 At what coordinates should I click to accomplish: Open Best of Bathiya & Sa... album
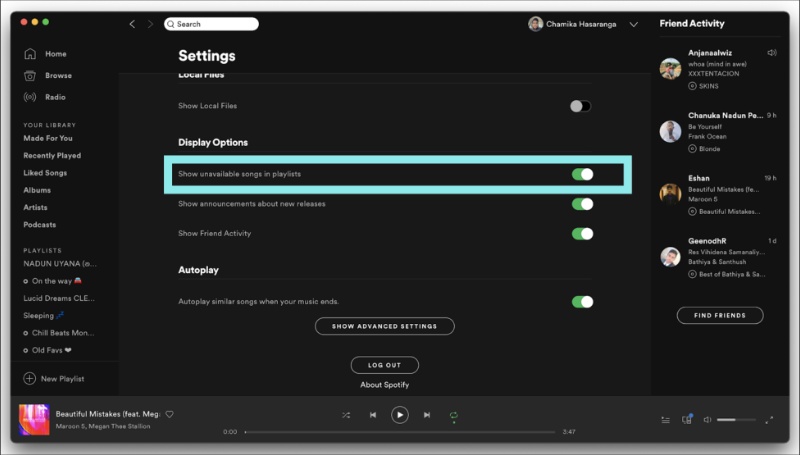[732, 274]
